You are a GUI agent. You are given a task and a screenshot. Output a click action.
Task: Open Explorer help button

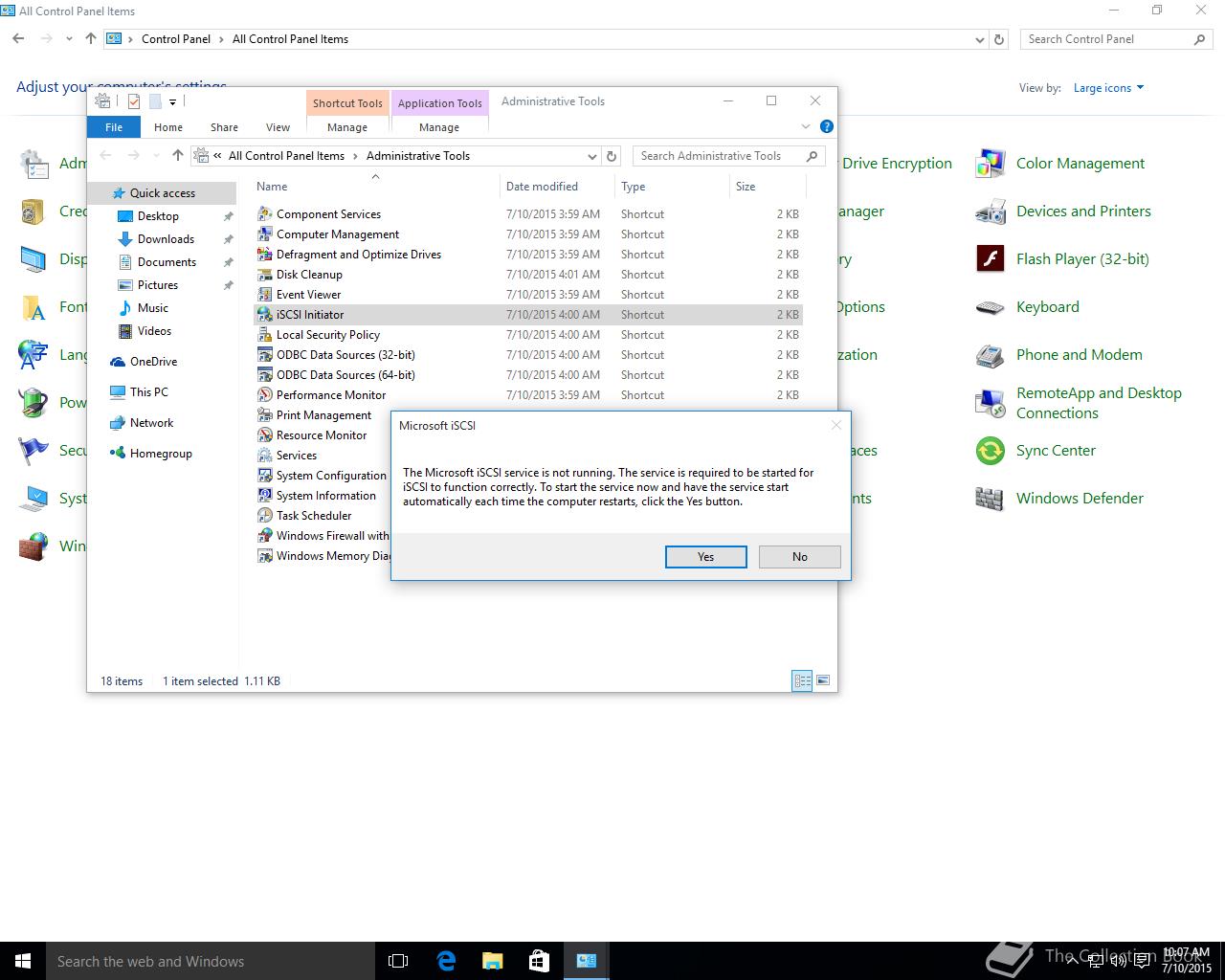pos(827,126)
